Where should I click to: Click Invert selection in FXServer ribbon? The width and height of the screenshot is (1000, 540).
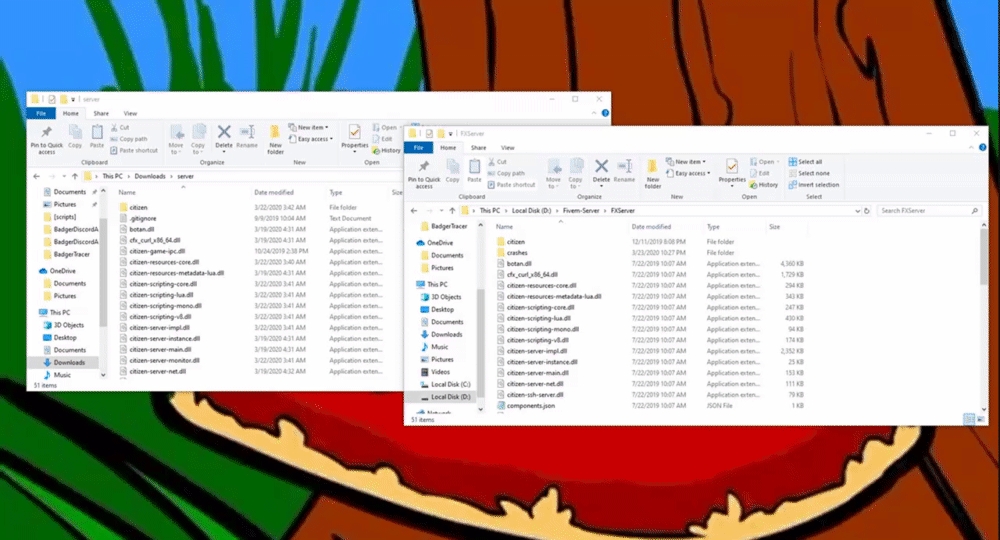click(818, 185)
